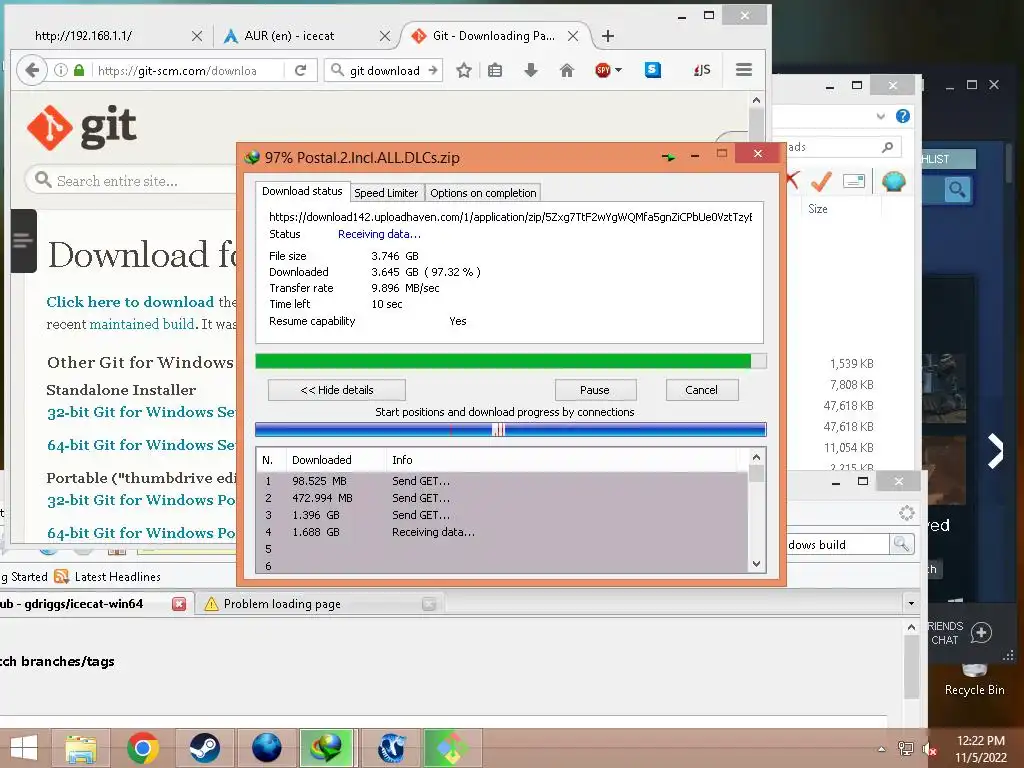Click the muted speaker tray icon
Image resolution: width=1024 pixels, height=768 pixels.
929,748
